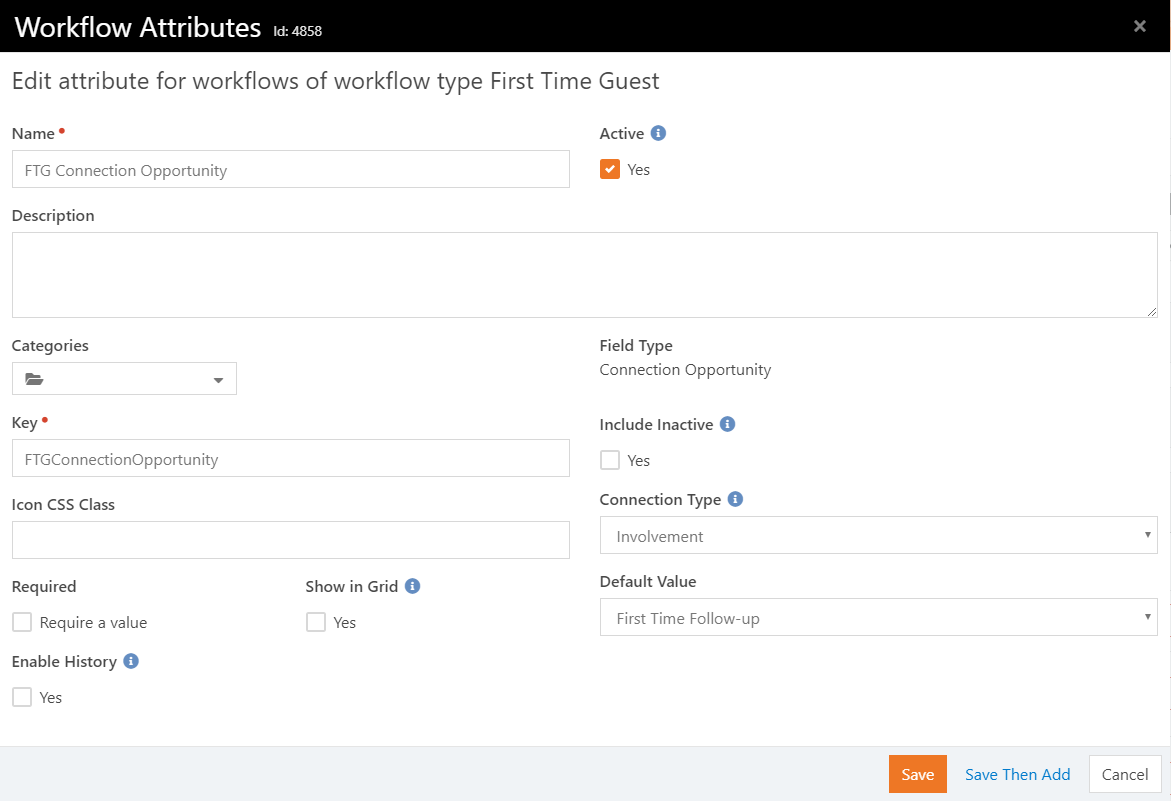Check the Require a value checkbox

(x=22, y=622)
